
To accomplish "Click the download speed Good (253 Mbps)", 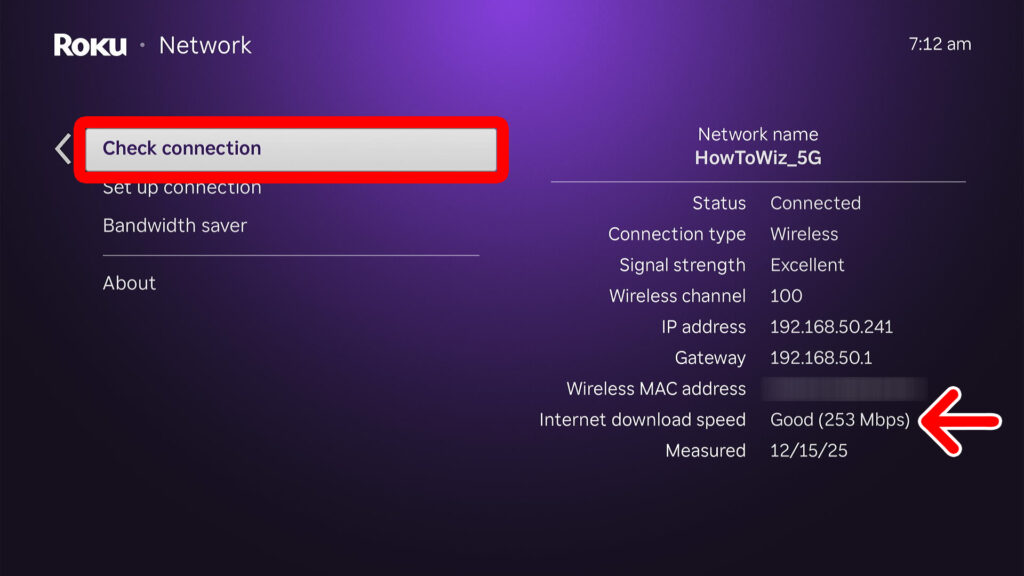I will coord(841,420).
